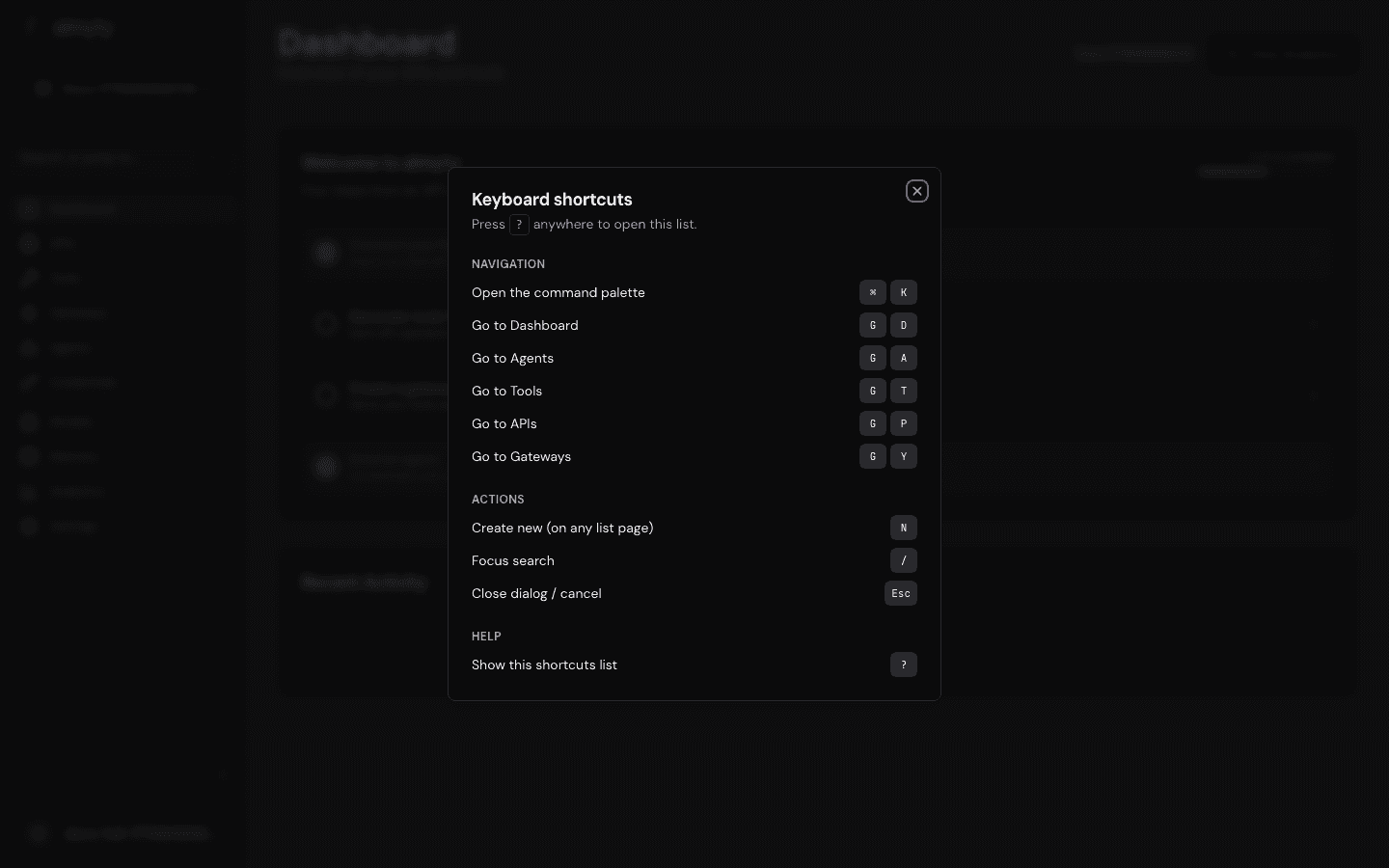Click "Close dialog / cancel" row text
The height and width of the screenshot is (868, 1389).
point(536,593)
